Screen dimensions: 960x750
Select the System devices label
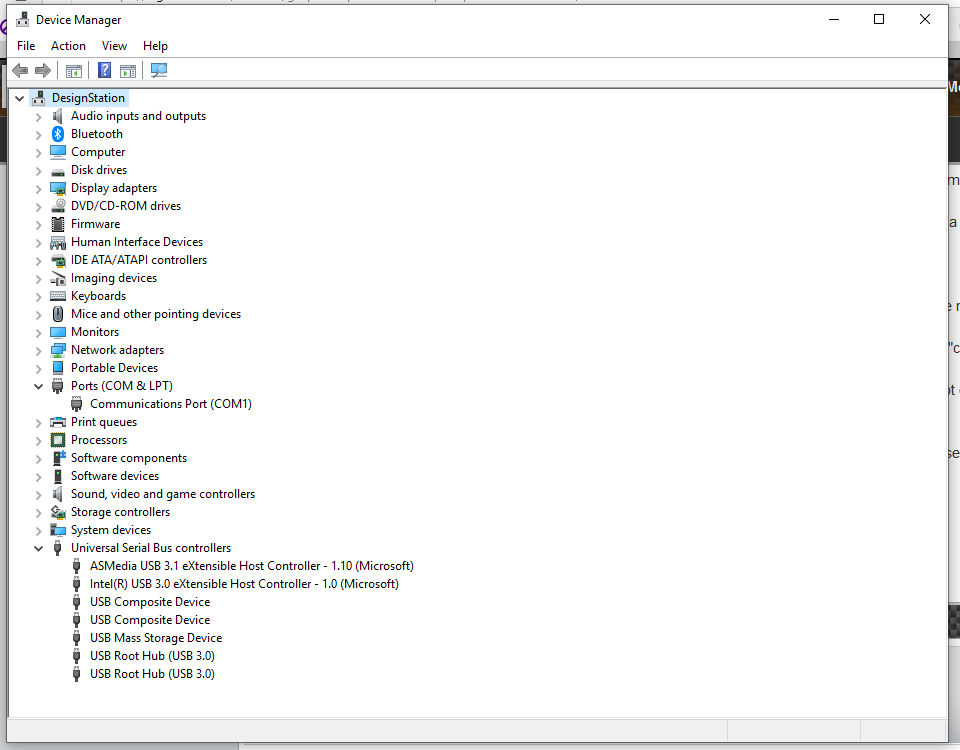click(111, 530)
